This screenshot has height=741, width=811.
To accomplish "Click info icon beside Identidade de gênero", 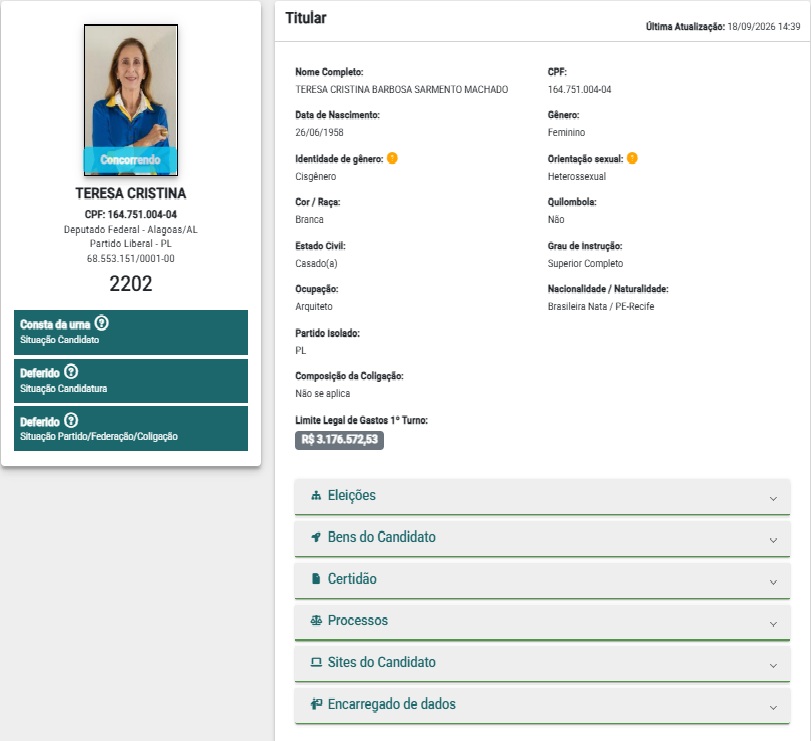I will pyautogui.click(x=393, y=158).
